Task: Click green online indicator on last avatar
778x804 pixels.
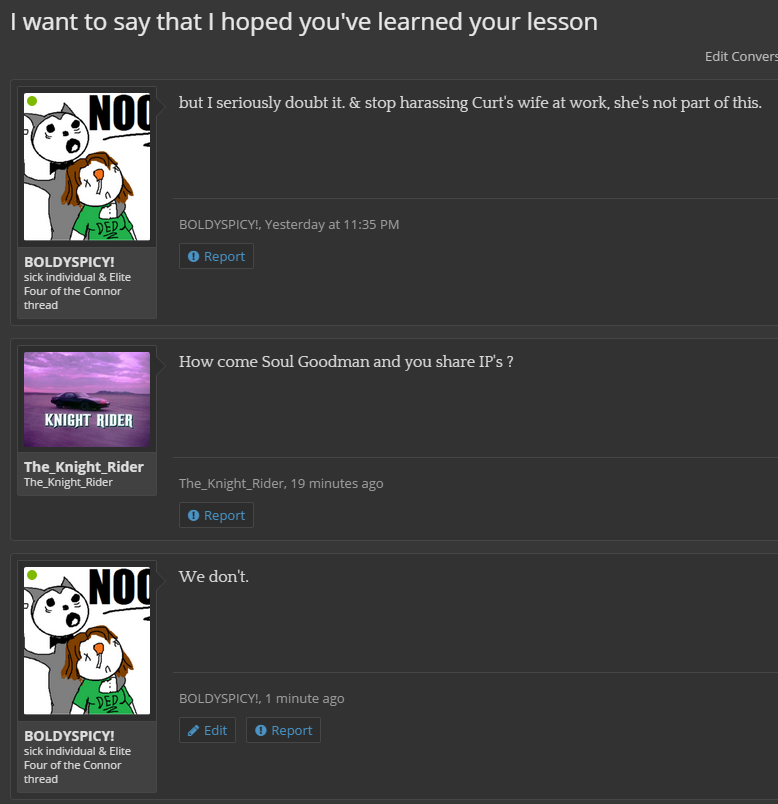Action: tap(32, 575)
